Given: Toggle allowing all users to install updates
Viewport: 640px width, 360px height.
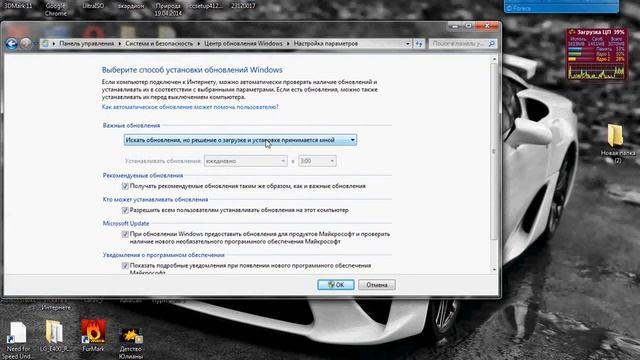Looking at the screenshot, I should (x=125, y=210).
